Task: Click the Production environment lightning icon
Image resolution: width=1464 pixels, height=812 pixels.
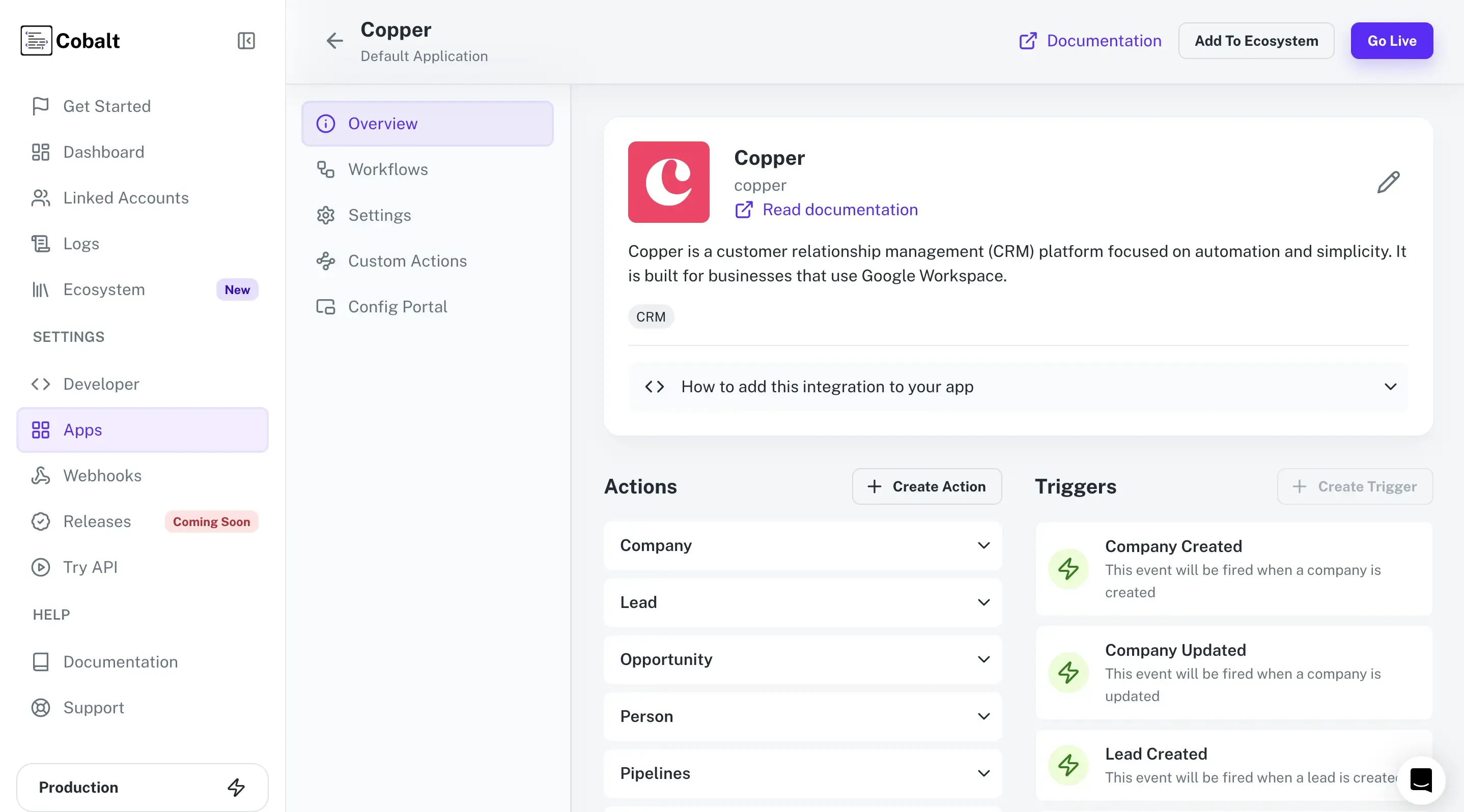Action: click(x=236, y=787)
